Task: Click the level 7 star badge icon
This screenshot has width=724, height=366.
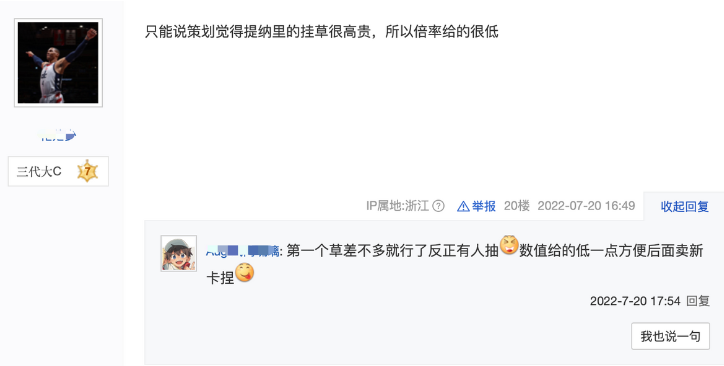Action: point(87,171)
